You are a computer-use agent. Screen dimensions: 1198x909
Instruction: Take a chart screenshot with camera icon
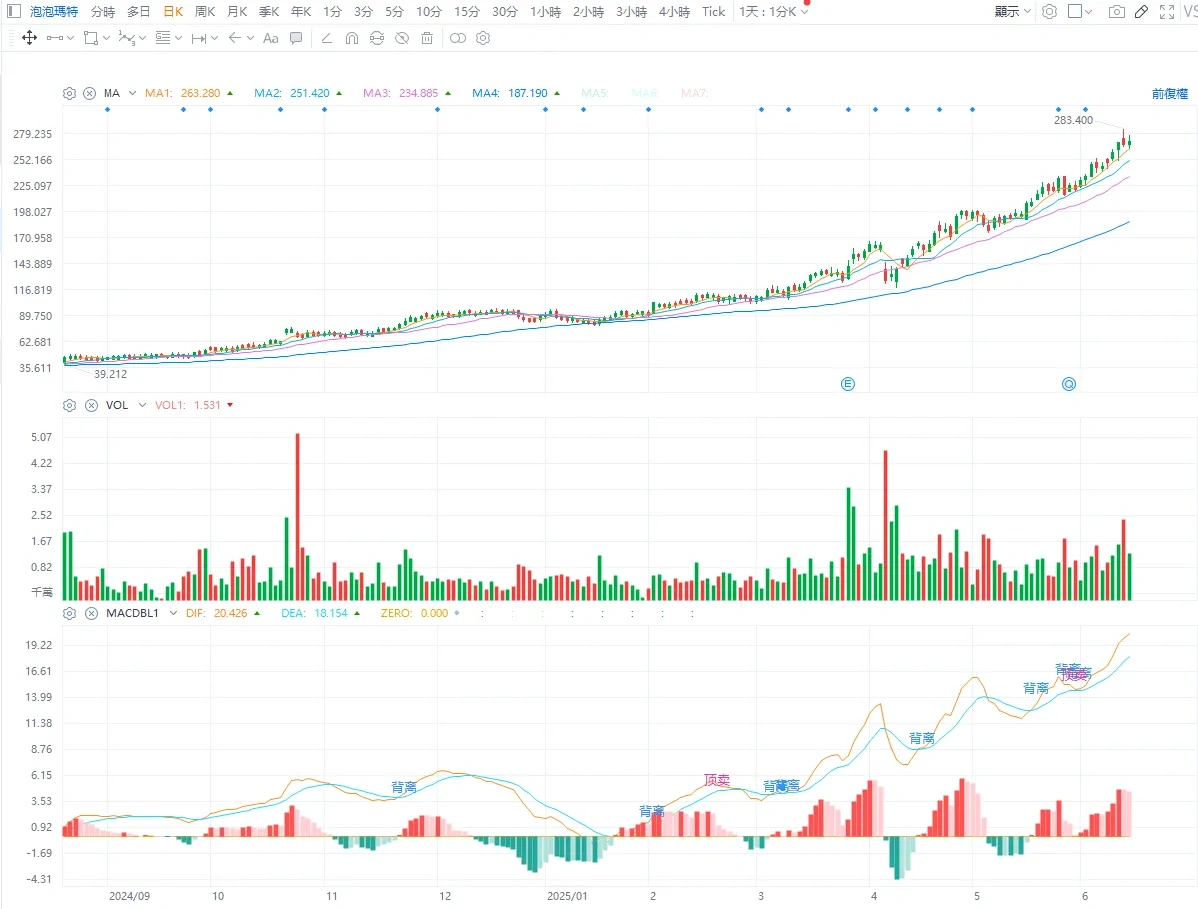tap(1116, 11)
